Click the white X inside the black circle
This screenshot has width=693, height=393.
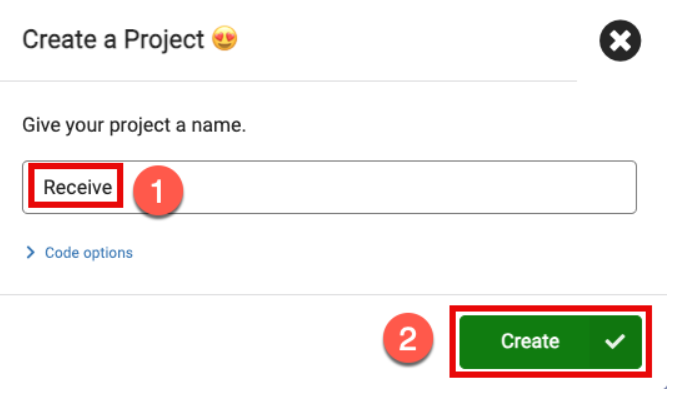click(x=620, y=41)
